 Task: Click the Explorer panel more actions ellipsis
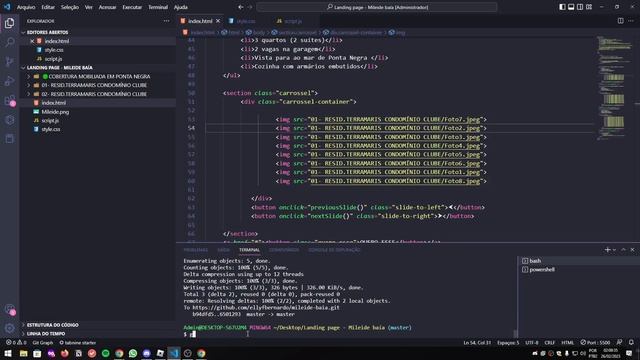[x=167, y=21]
